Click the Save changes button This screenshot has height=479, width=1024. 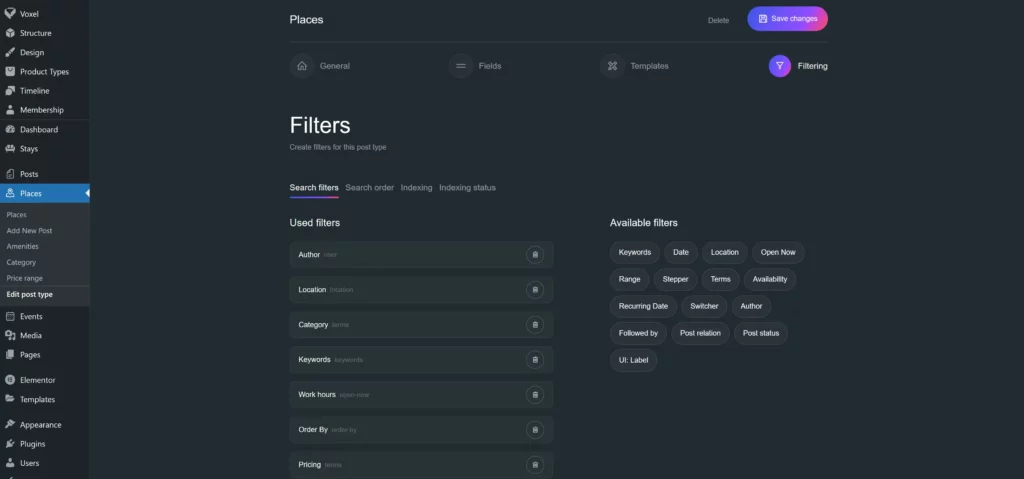tap(787, 19)
